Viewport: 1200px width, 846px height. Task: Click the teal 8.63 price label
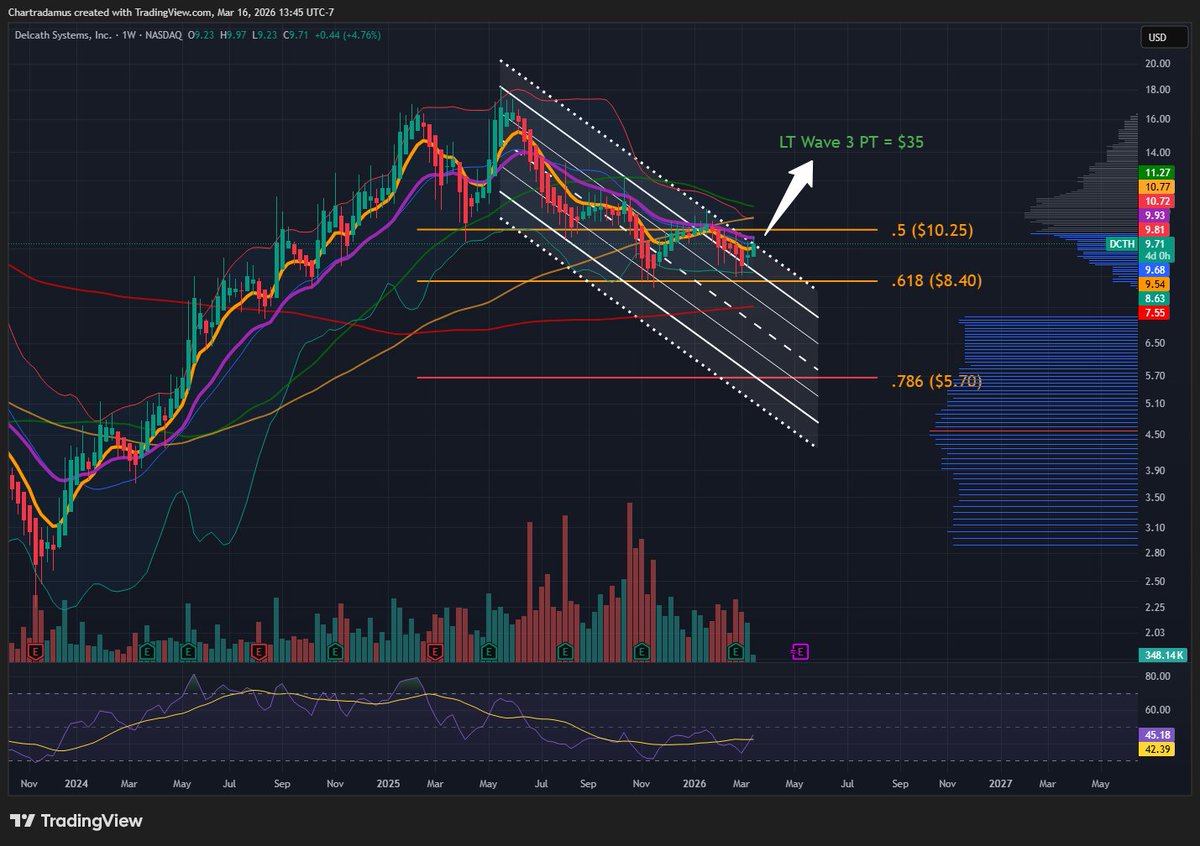[1156, 299]
